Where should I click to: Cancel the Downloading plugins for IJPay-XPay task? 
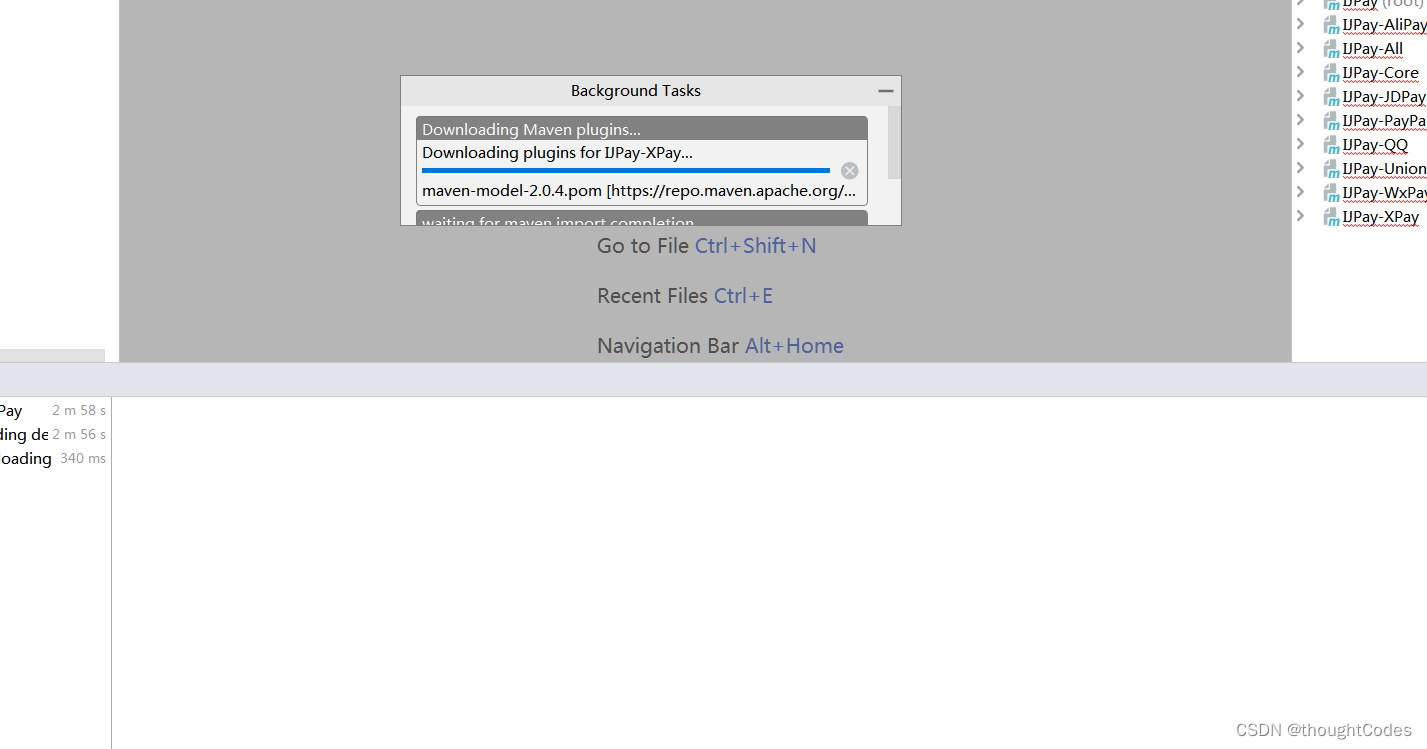coord(849,171)
